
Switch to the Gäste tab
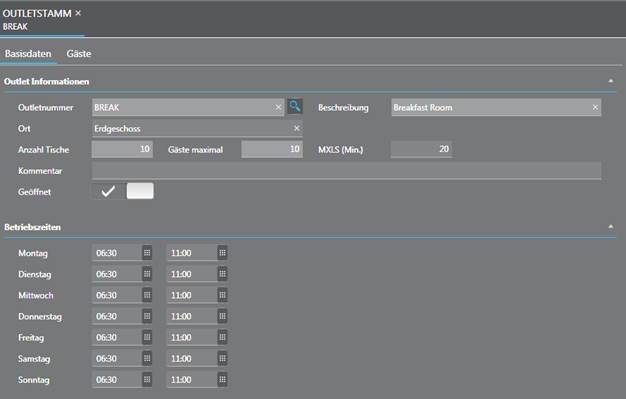79,54
